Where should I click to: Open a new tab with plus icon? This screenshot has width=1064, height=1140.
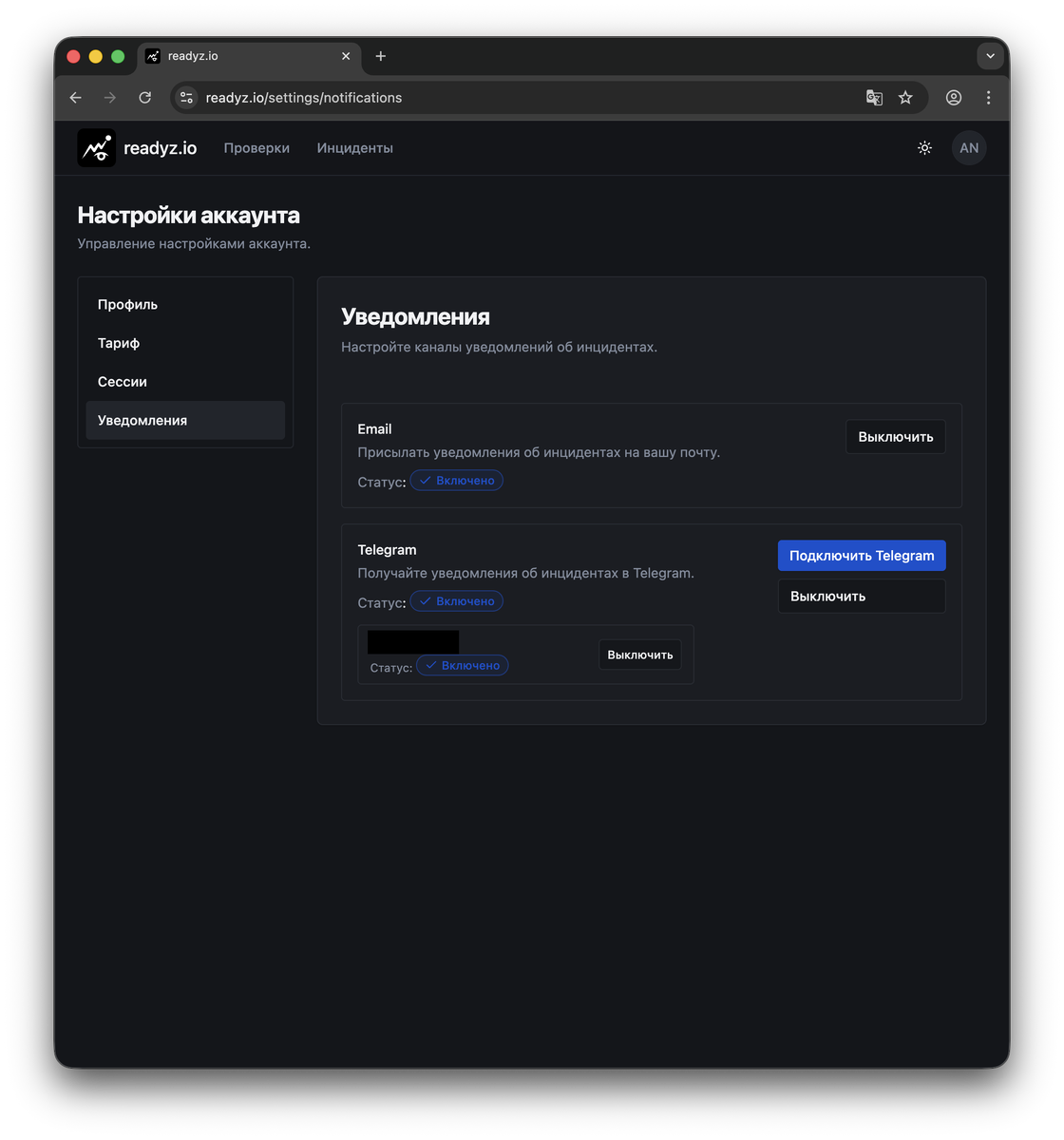(x=381, y=56)
